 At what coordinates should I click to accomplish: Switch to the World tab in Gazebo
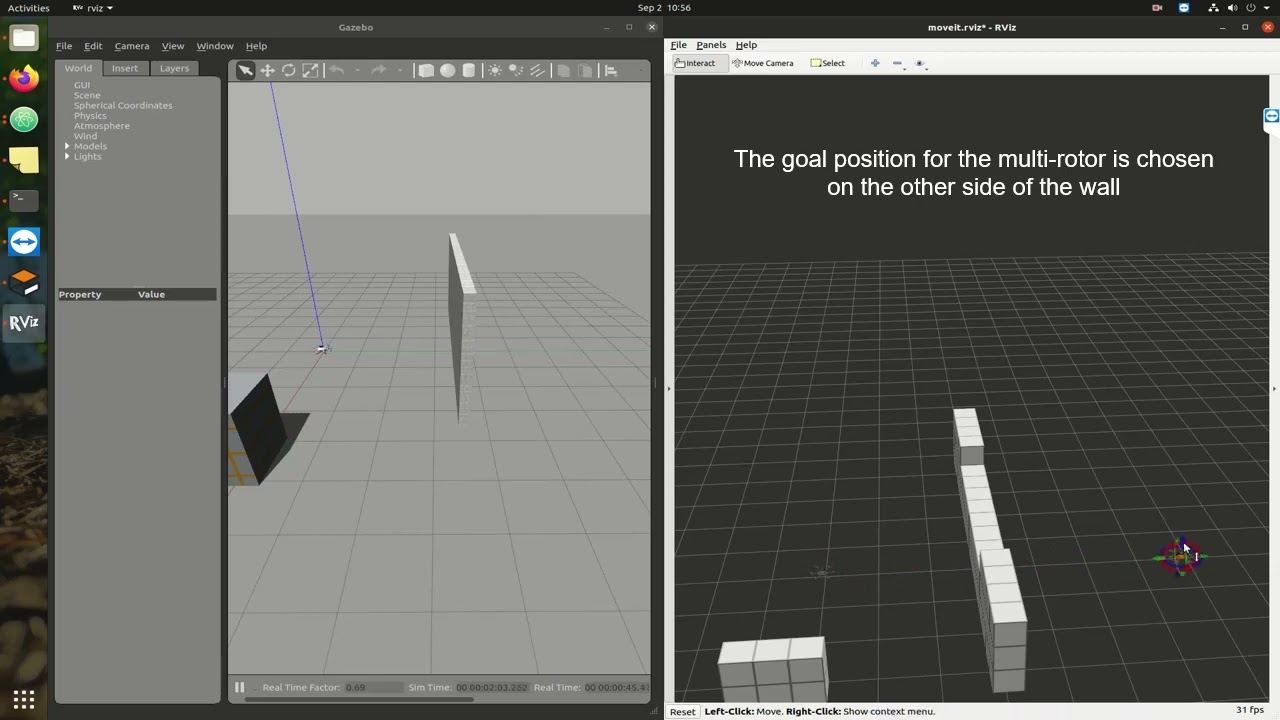tap(78, 68)
